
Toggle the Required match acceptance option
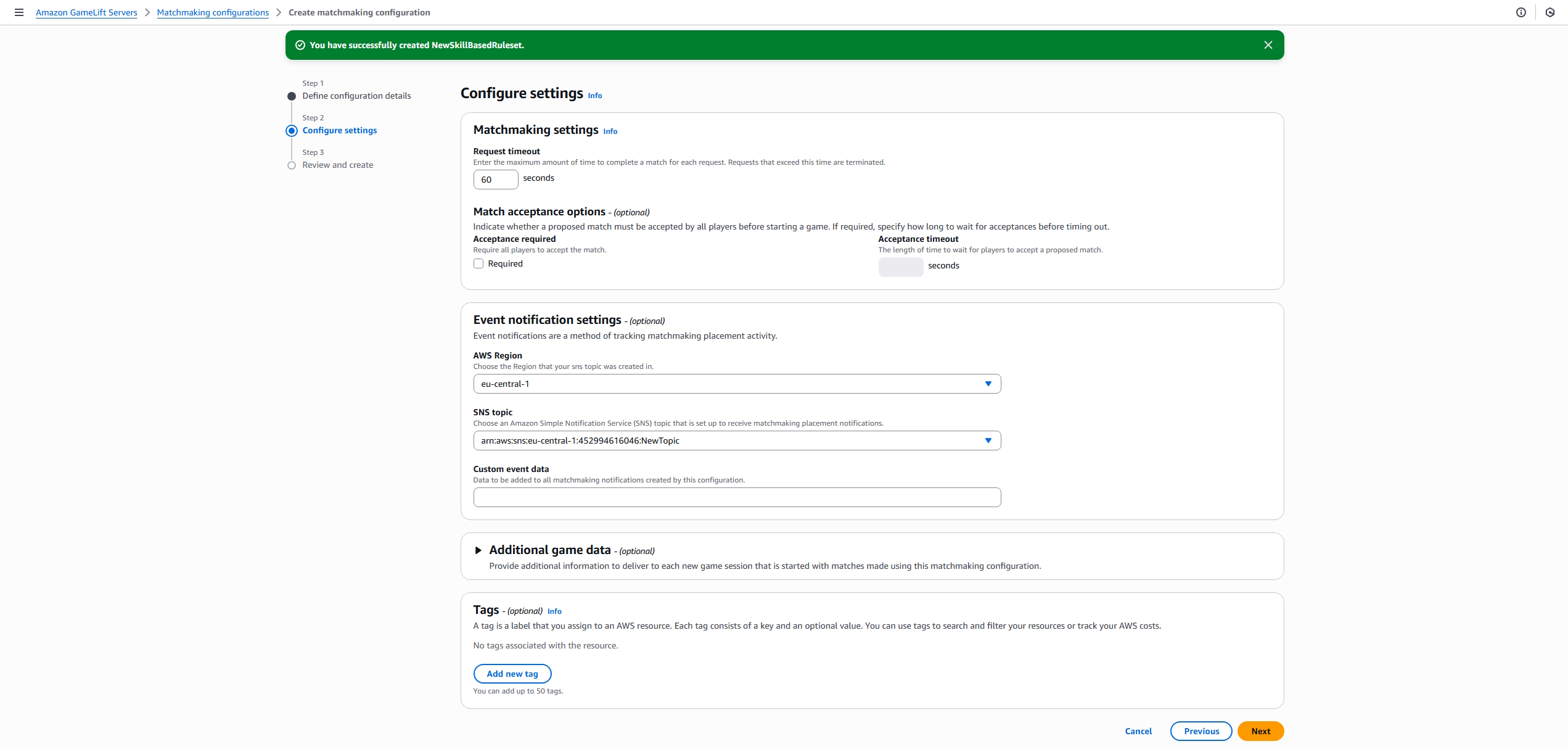pyautogui.click(x=478, y=263)
